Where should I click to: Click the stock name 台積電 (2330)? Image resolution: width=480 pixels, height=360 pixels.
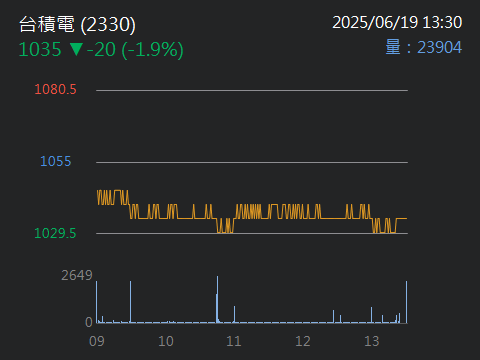tap(77, 25)
